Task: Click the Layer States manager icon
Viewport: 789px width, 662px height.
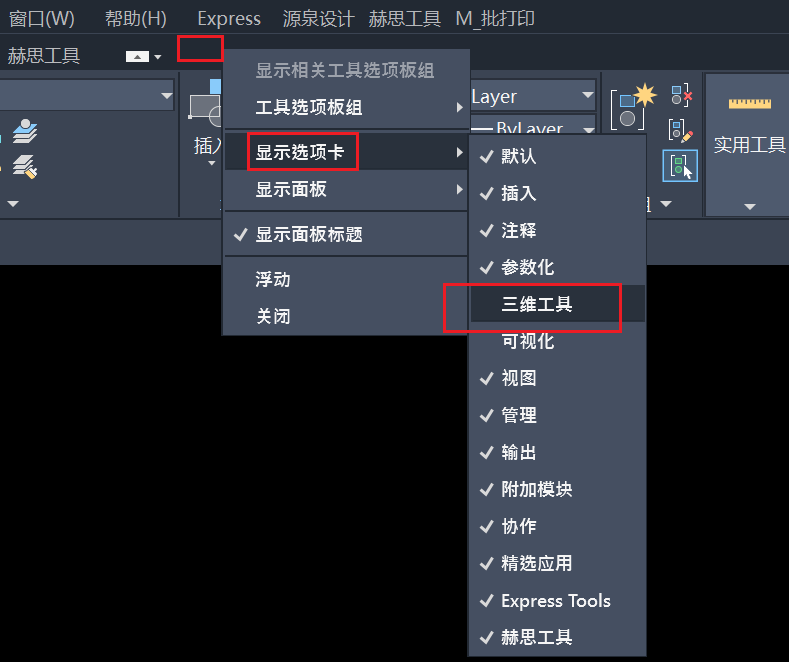Action: point(25,131)
